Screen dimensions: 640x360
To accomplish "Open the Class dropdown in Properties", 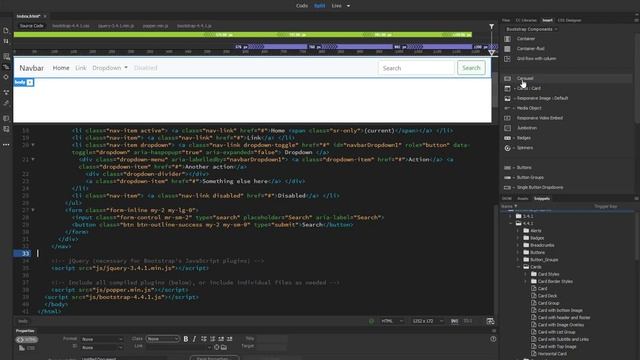I will 162,339.
